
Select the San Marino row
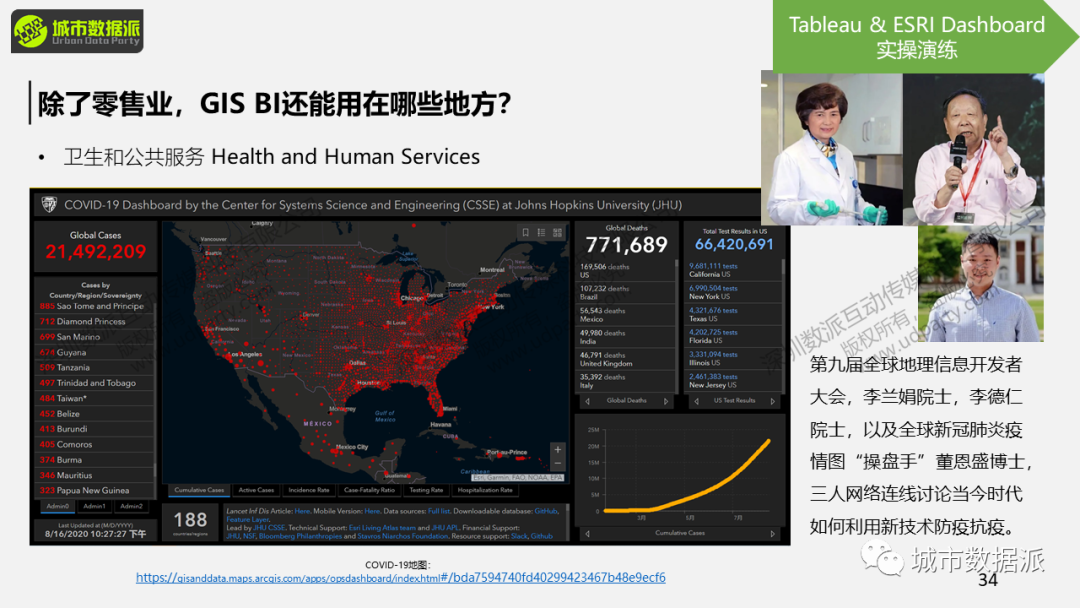tap(94, 337)
